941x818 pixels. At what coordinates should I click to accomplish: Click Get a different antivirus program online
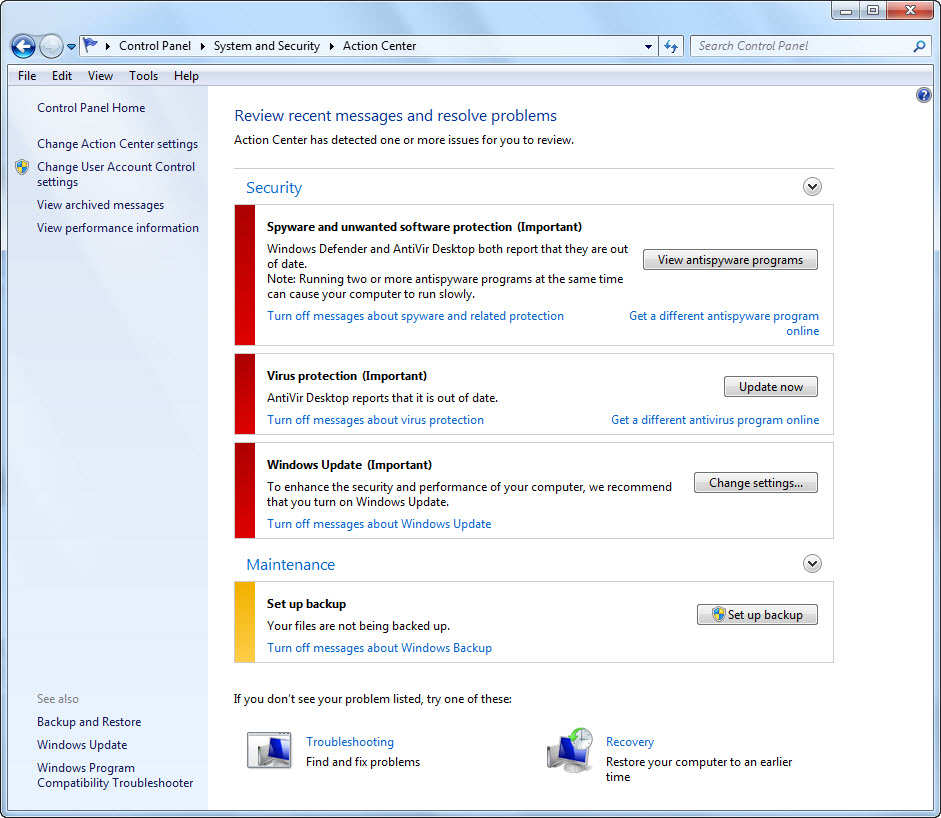[x=715, y=420]
